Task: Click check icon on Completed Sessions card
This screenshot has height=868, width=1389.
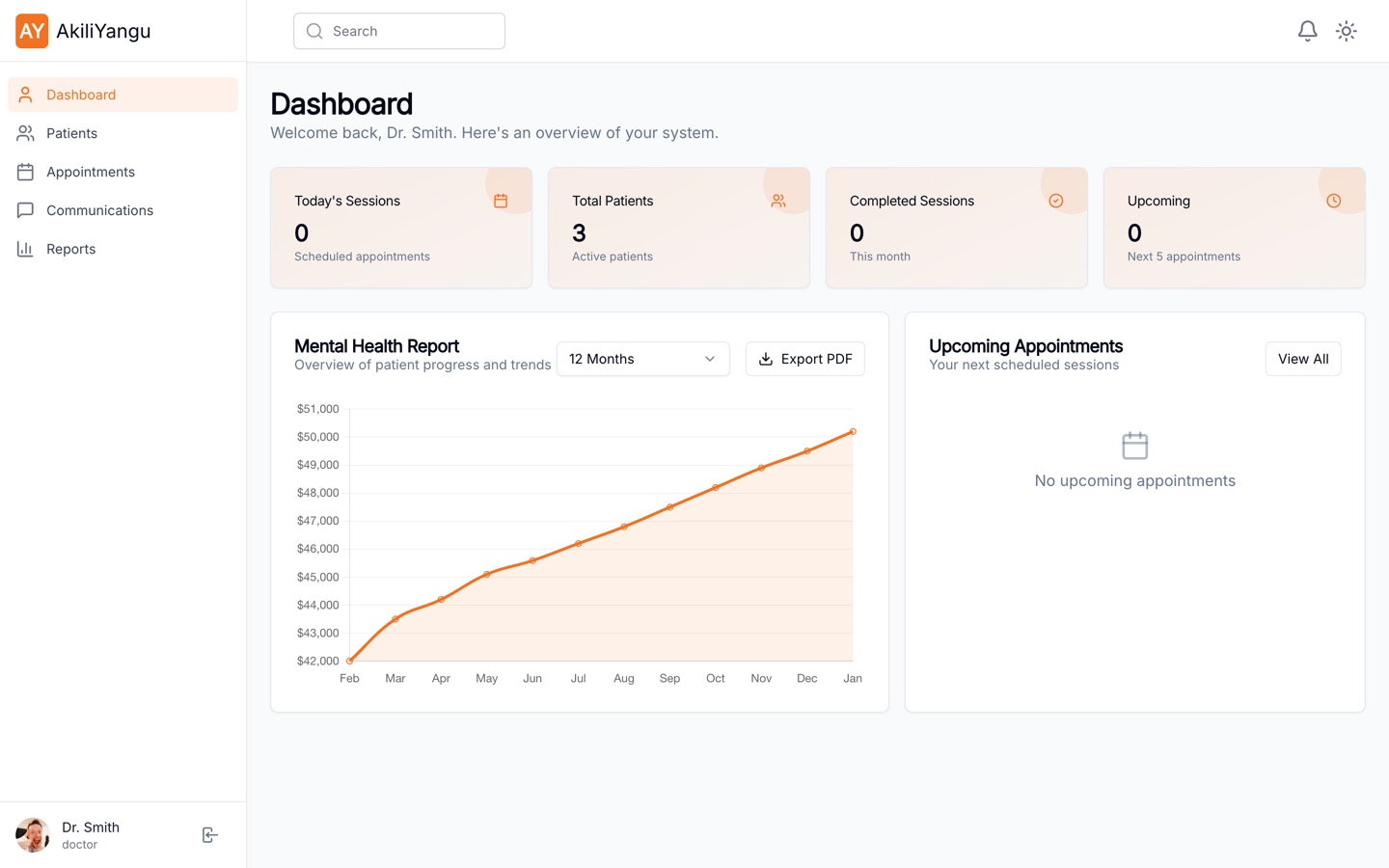Action: coord(1056,201)
